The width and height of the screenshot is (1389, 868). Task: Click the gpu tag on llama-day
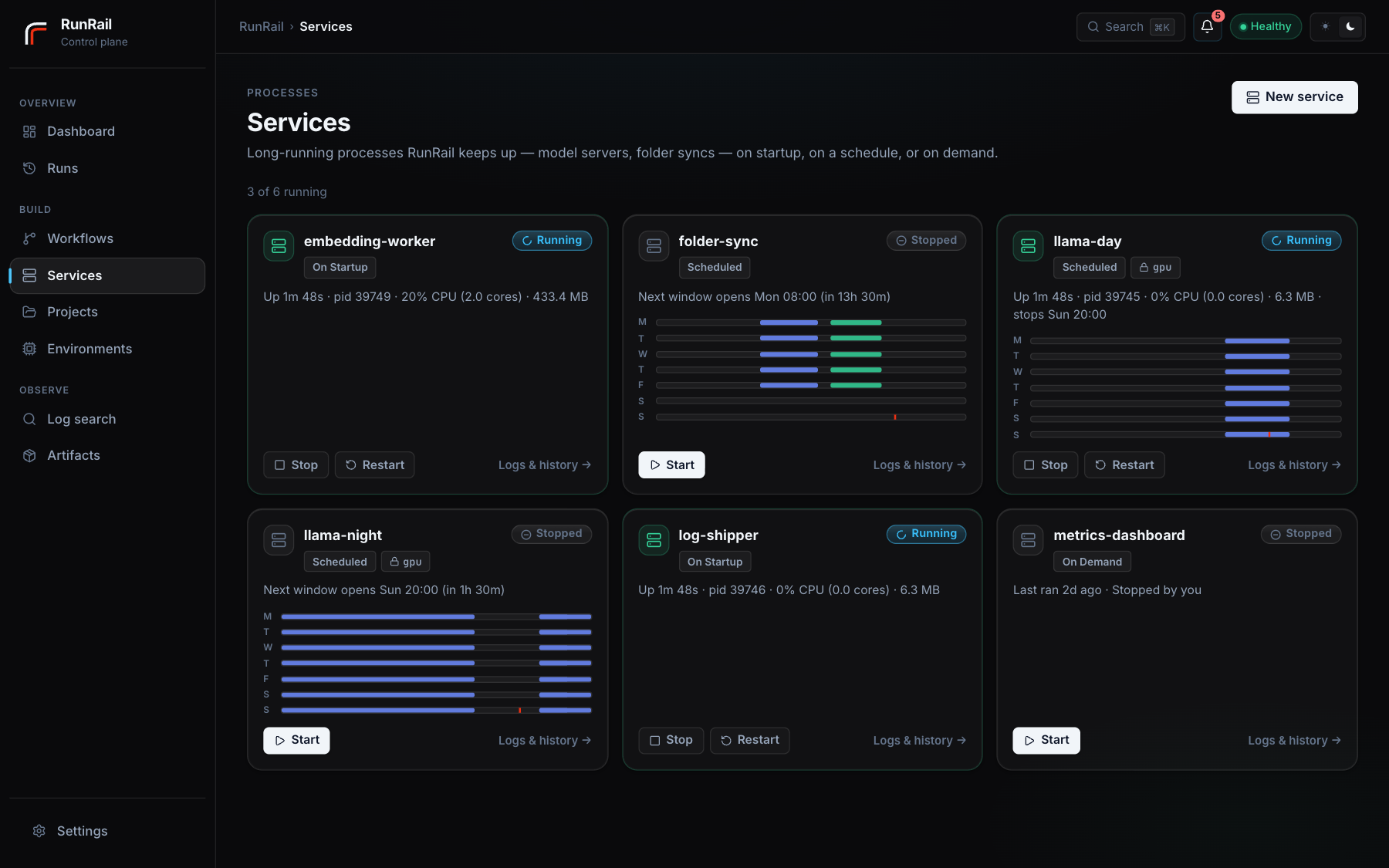tap(1155, 268)
